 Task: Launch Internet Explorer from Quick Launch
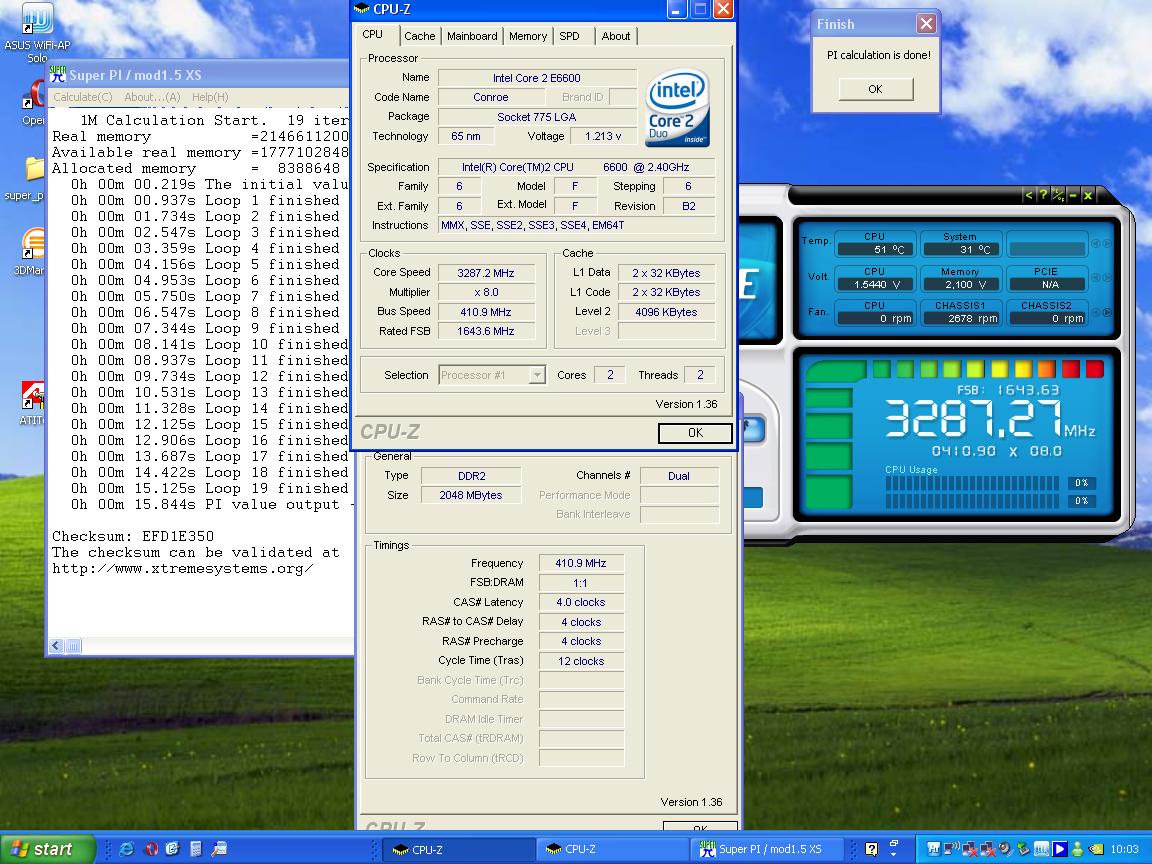tap(126, 849)
